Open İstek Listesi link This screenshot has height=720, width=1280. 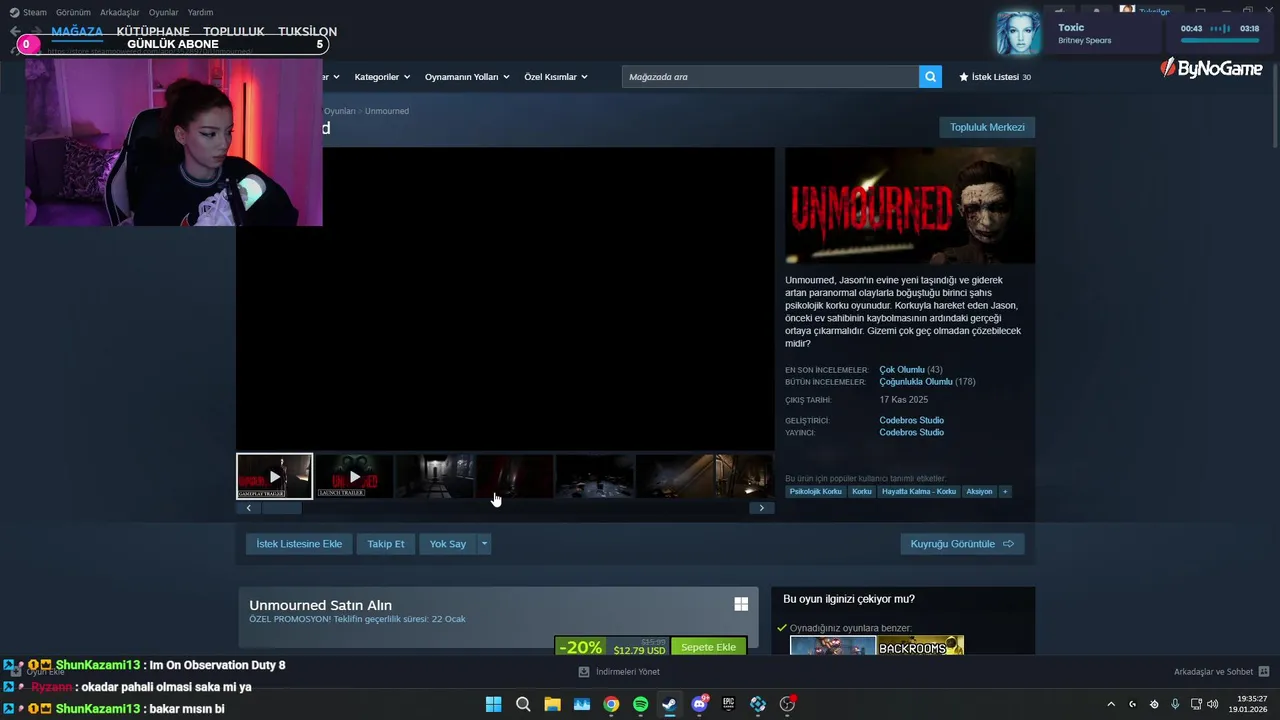pyautogui.click(x=995, y=77)
